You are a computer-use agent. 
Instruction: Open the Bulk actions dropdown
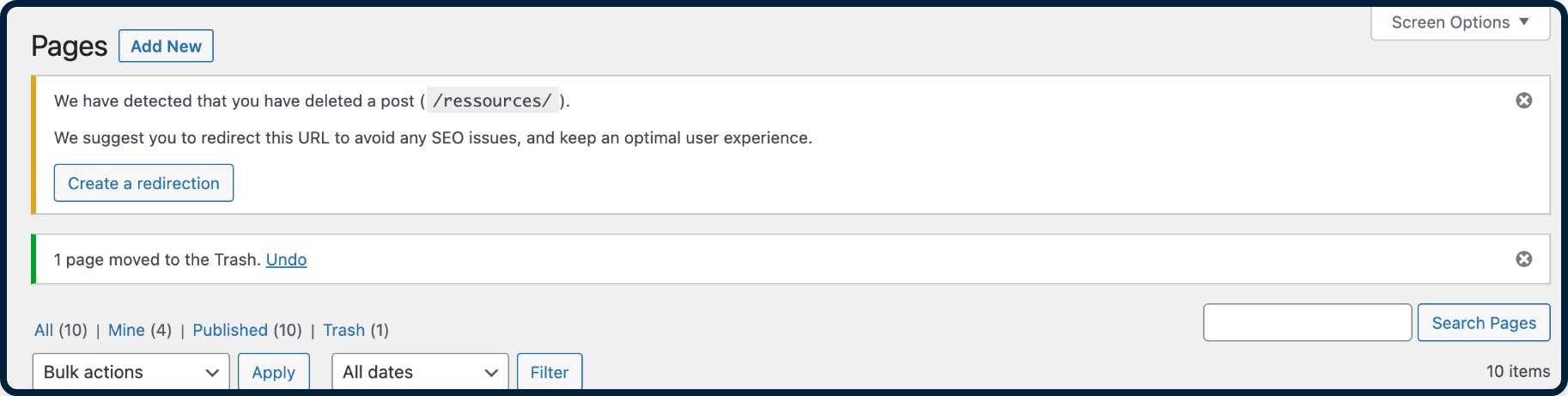[x=131, y=372]
